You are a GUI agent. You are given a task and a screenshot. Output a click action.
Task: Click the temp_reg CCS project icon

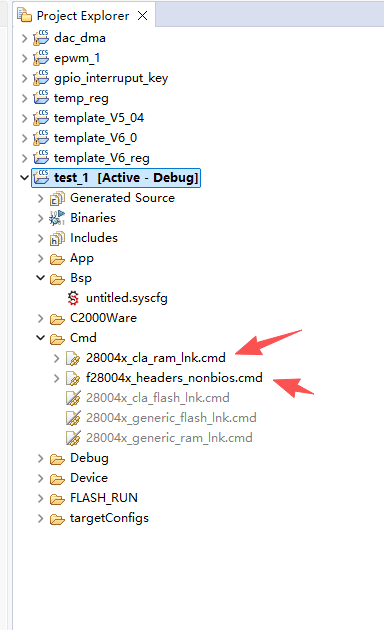[x=41, y=98]
